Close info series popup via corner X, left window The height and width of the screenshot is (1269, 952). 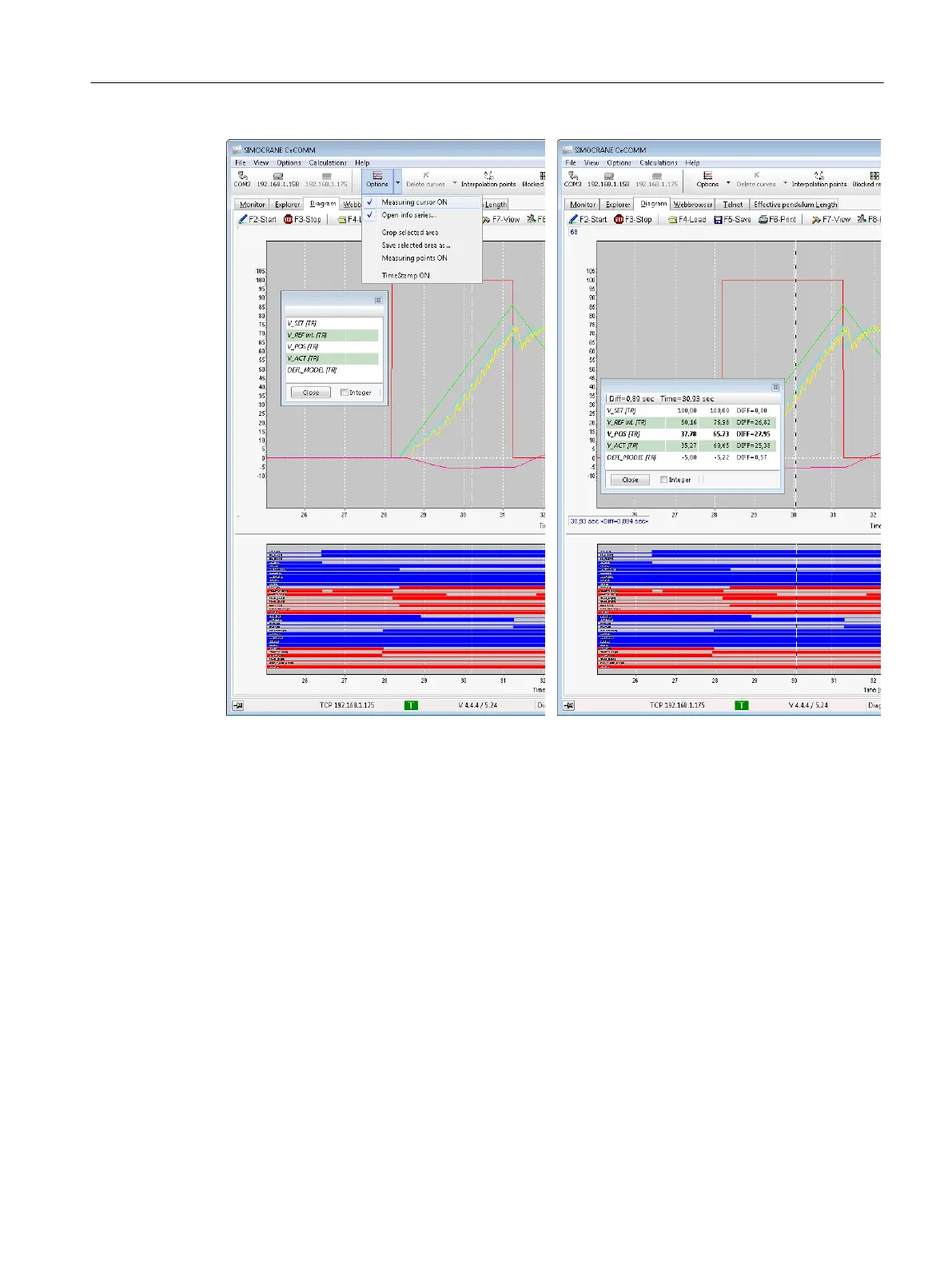[x=378, y=301]
